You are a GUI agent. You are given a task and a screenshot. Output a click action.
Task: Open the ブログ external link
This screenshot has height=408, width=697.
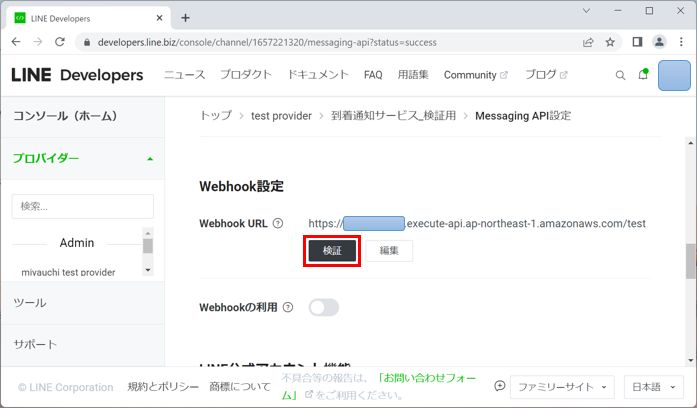click(546, 75)
